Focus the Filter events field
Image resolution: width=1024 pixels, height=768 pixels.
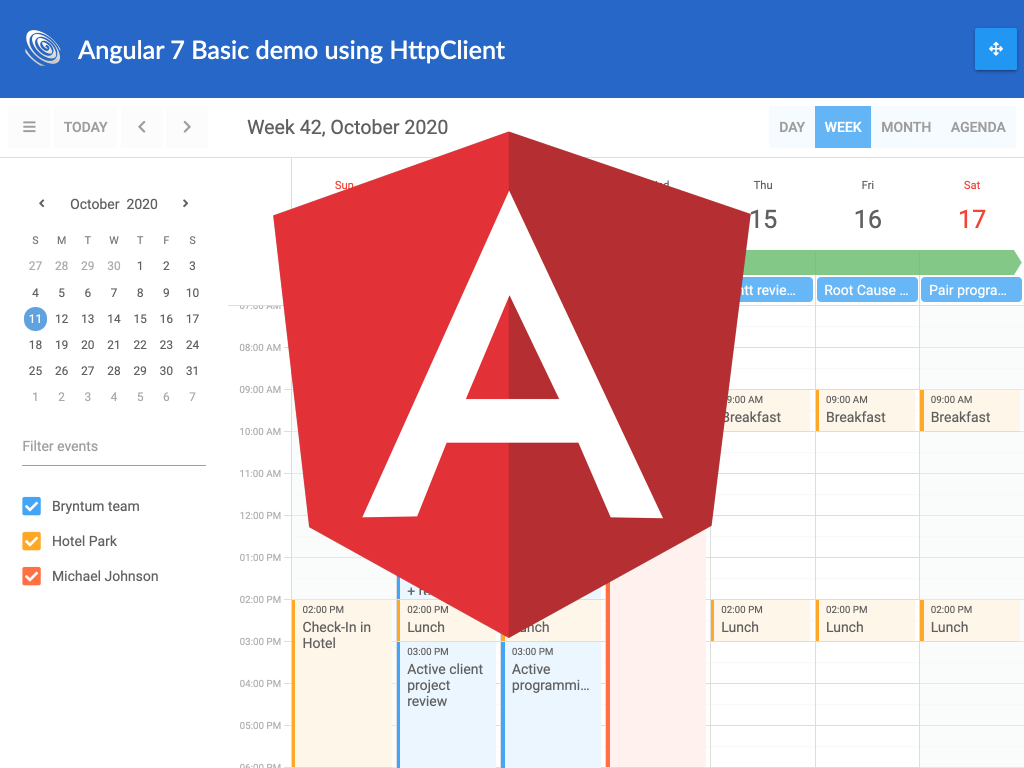pos(114,447)
